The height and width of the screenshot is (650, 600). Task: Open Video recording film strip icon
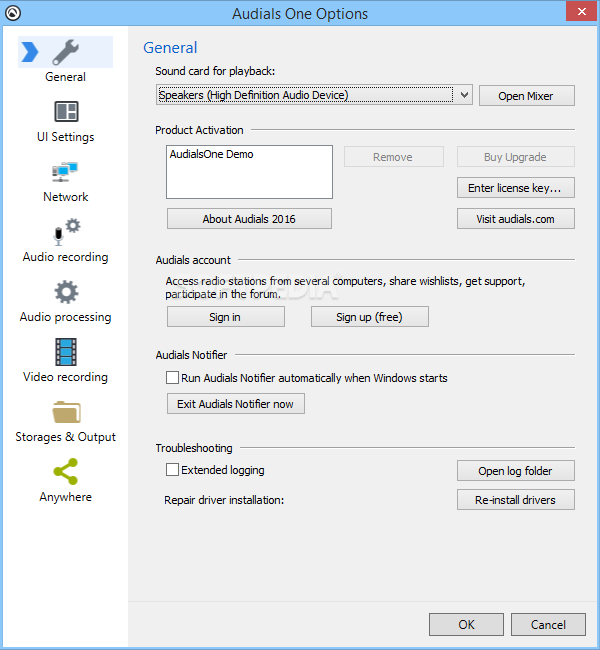[66, 352]
